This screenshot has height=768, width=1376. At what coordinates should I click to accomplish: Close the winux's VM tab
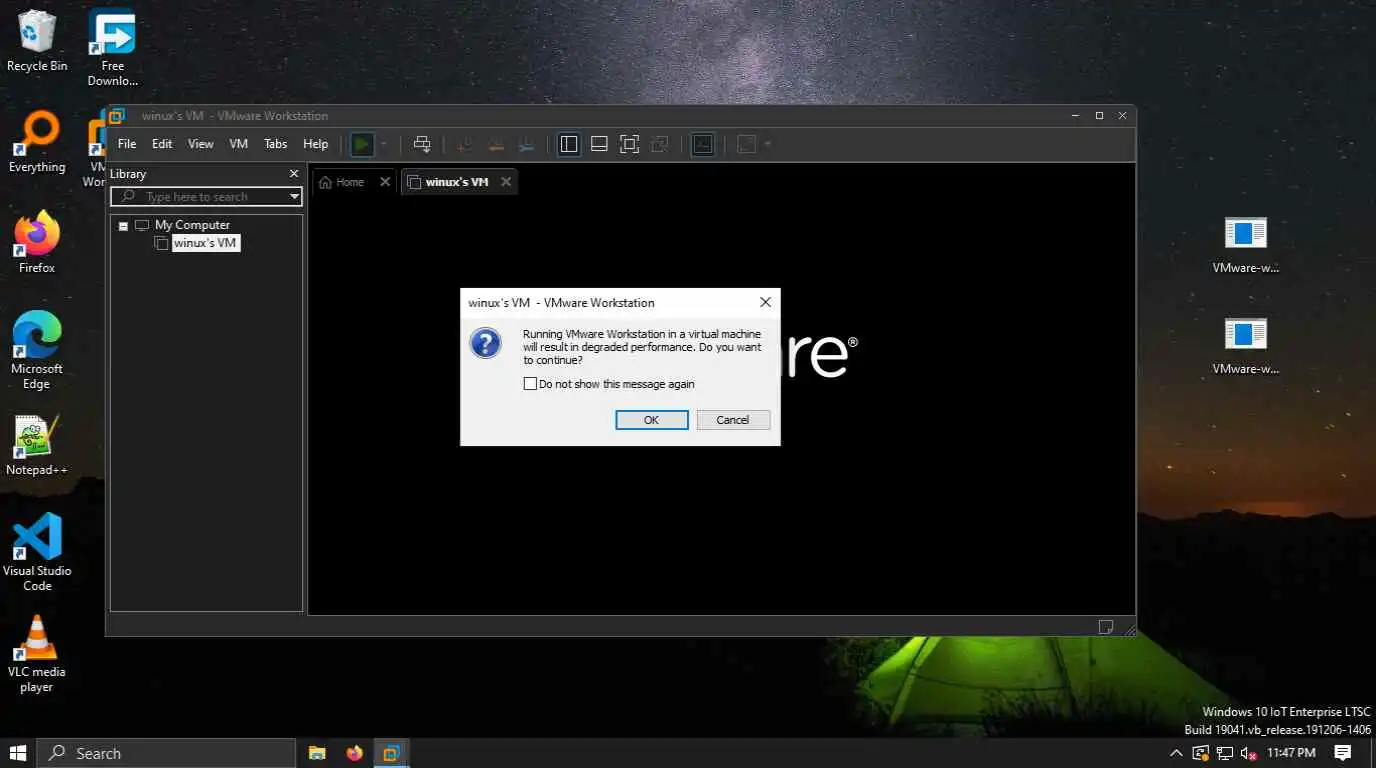[506, 182]
